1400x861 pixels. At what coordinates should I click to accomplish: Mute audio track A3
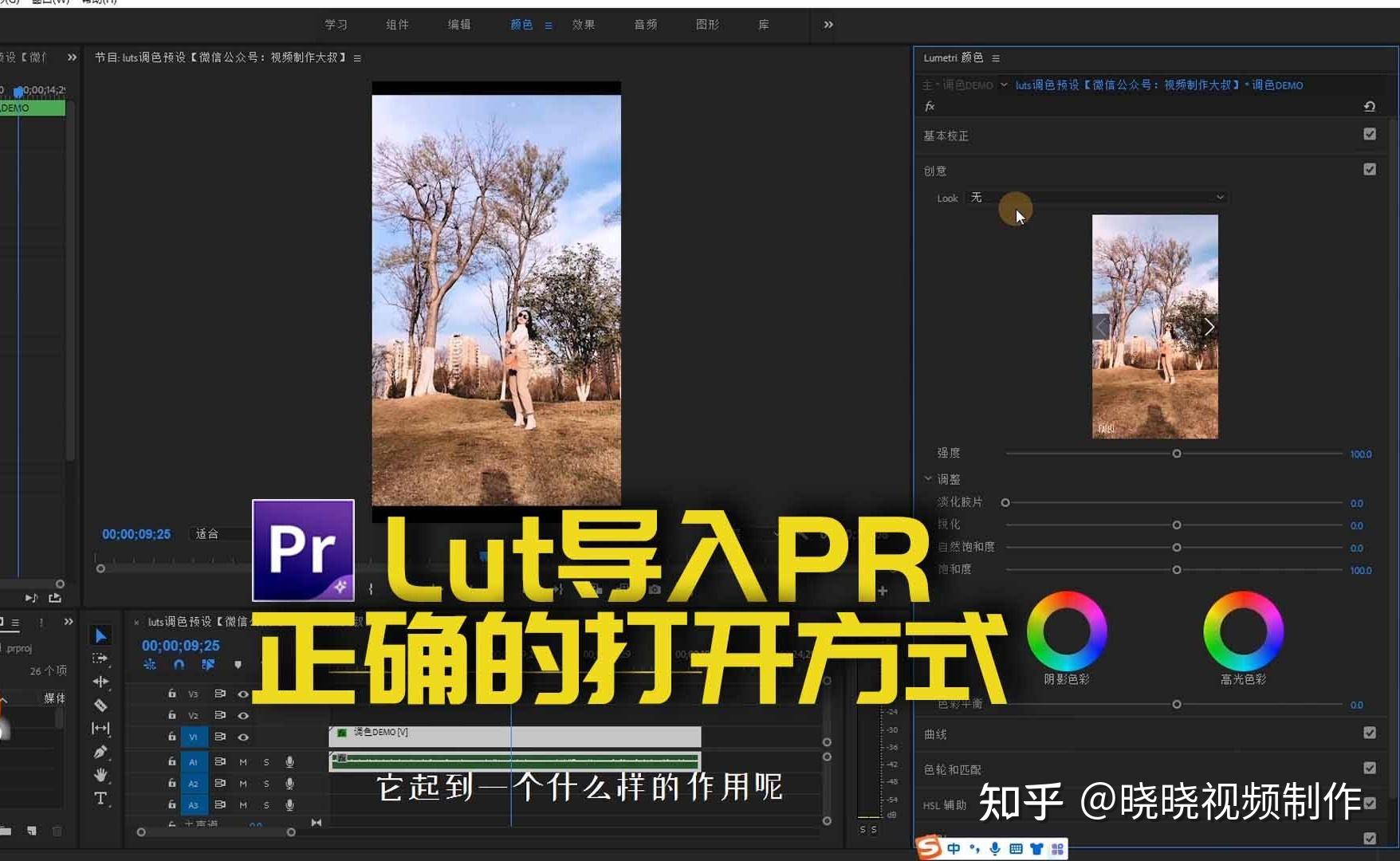point(243,805)
